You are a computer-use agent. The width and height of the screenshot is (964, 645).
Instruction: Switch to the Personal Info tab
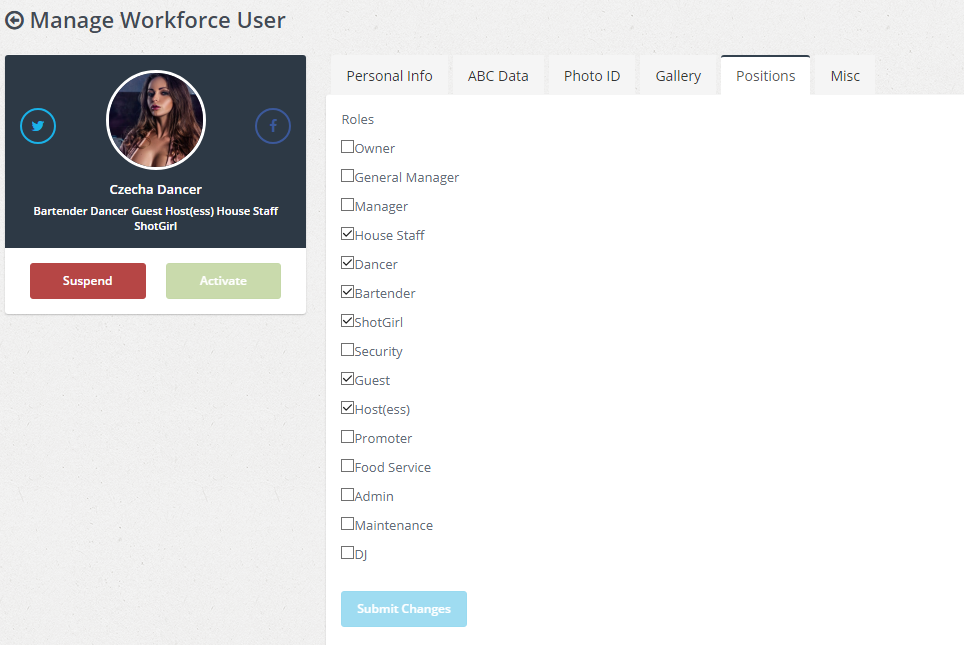[x=390, y=76]
